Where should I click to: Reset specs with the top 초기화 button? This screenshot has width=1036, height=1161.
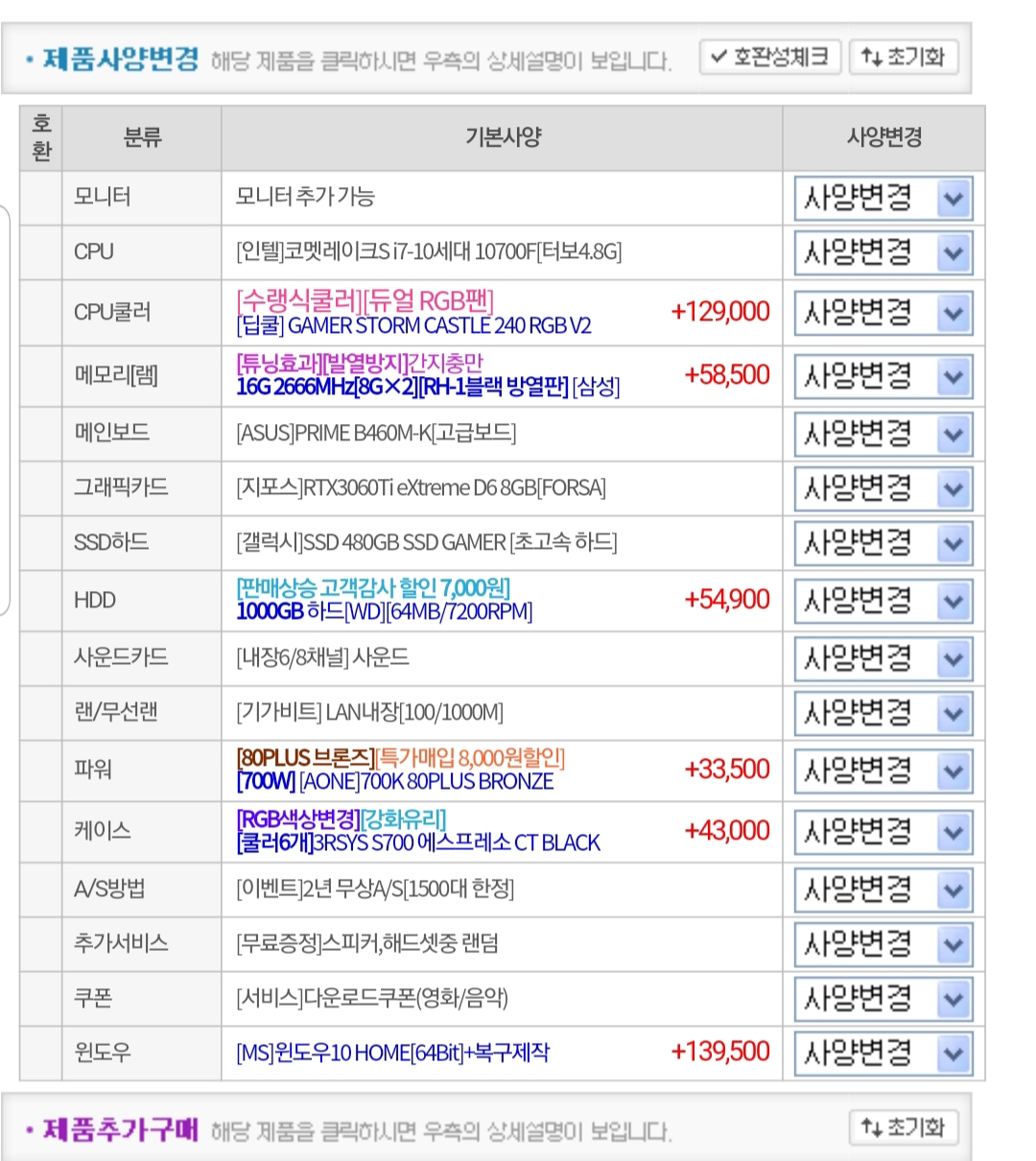pos(903,58)
